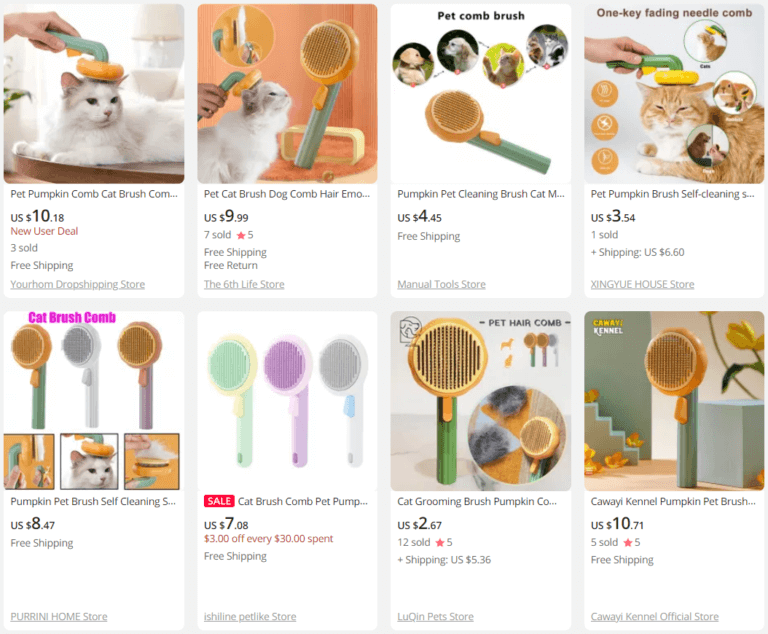Open LuQin Pets Store link
This screenshot has width=768, height=634.
[435, 616]
